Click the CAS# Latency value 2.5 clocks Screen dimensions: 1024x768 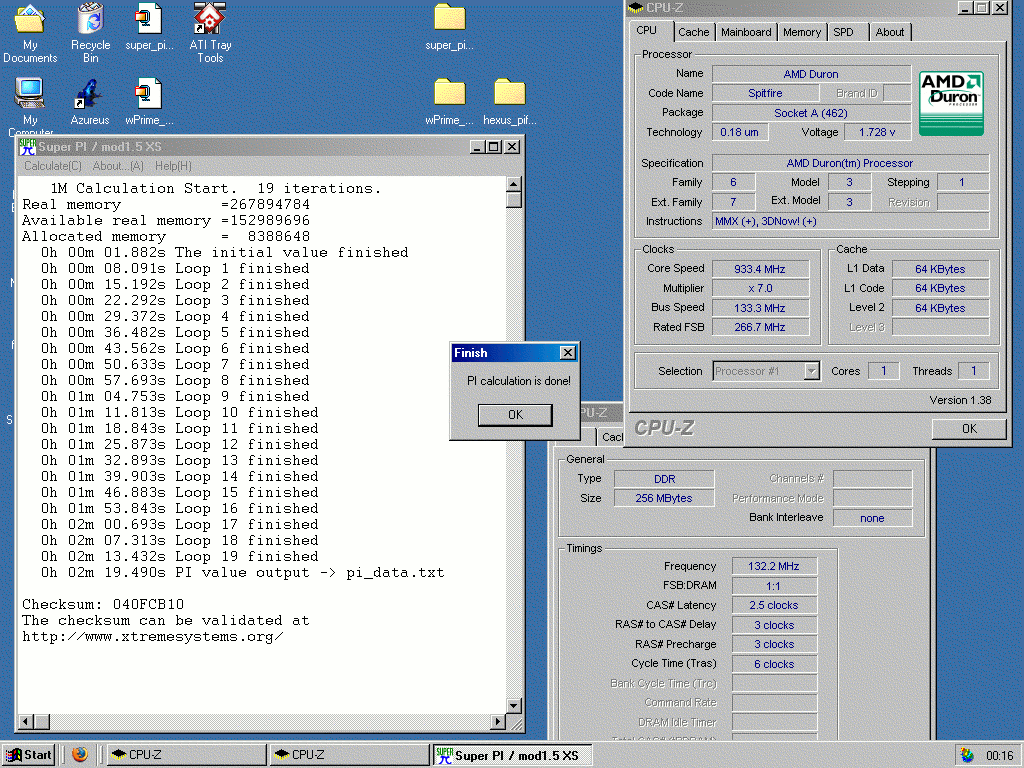[x=774, y=605]
